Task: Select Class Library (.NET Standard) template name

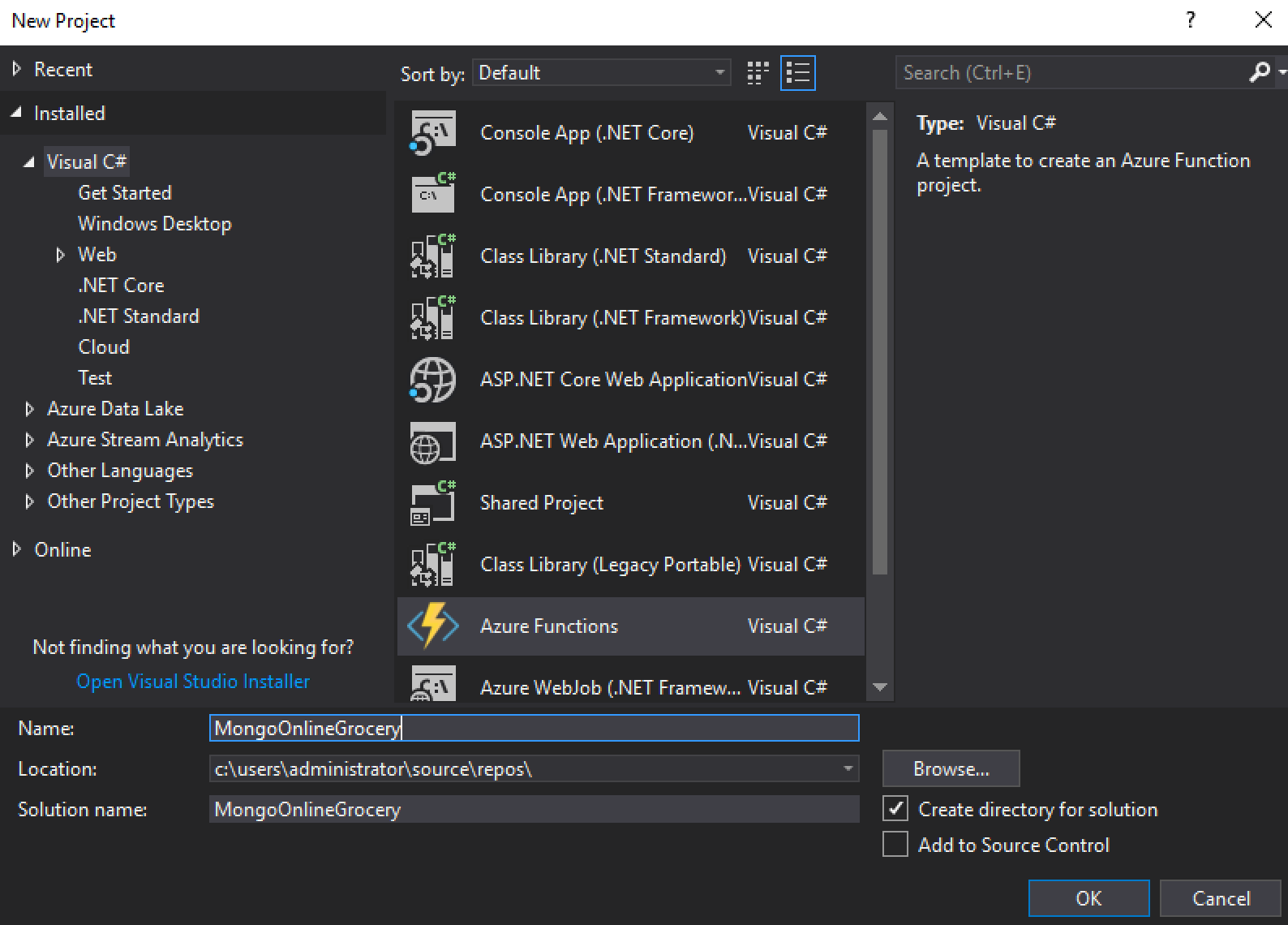Action: point(603,256)
